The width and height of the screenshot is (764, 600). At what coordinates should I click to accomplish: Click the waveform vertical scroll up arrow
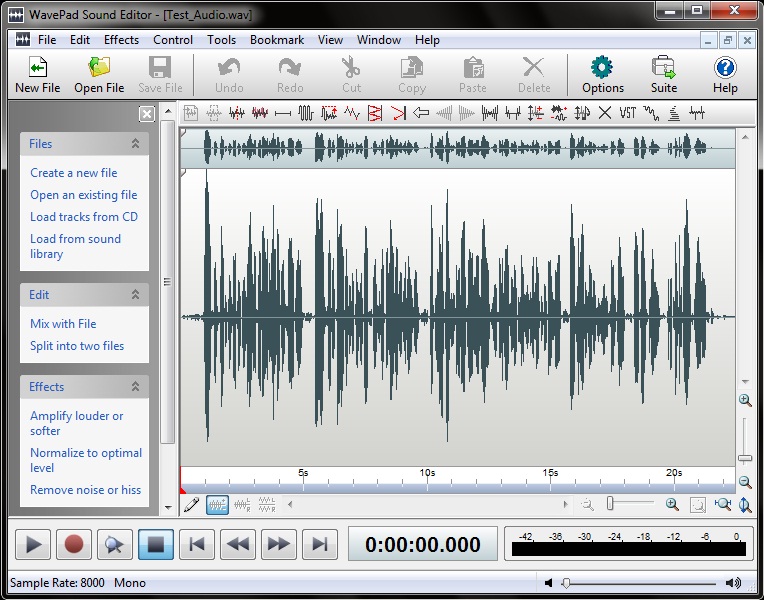(x=745, y=137)
